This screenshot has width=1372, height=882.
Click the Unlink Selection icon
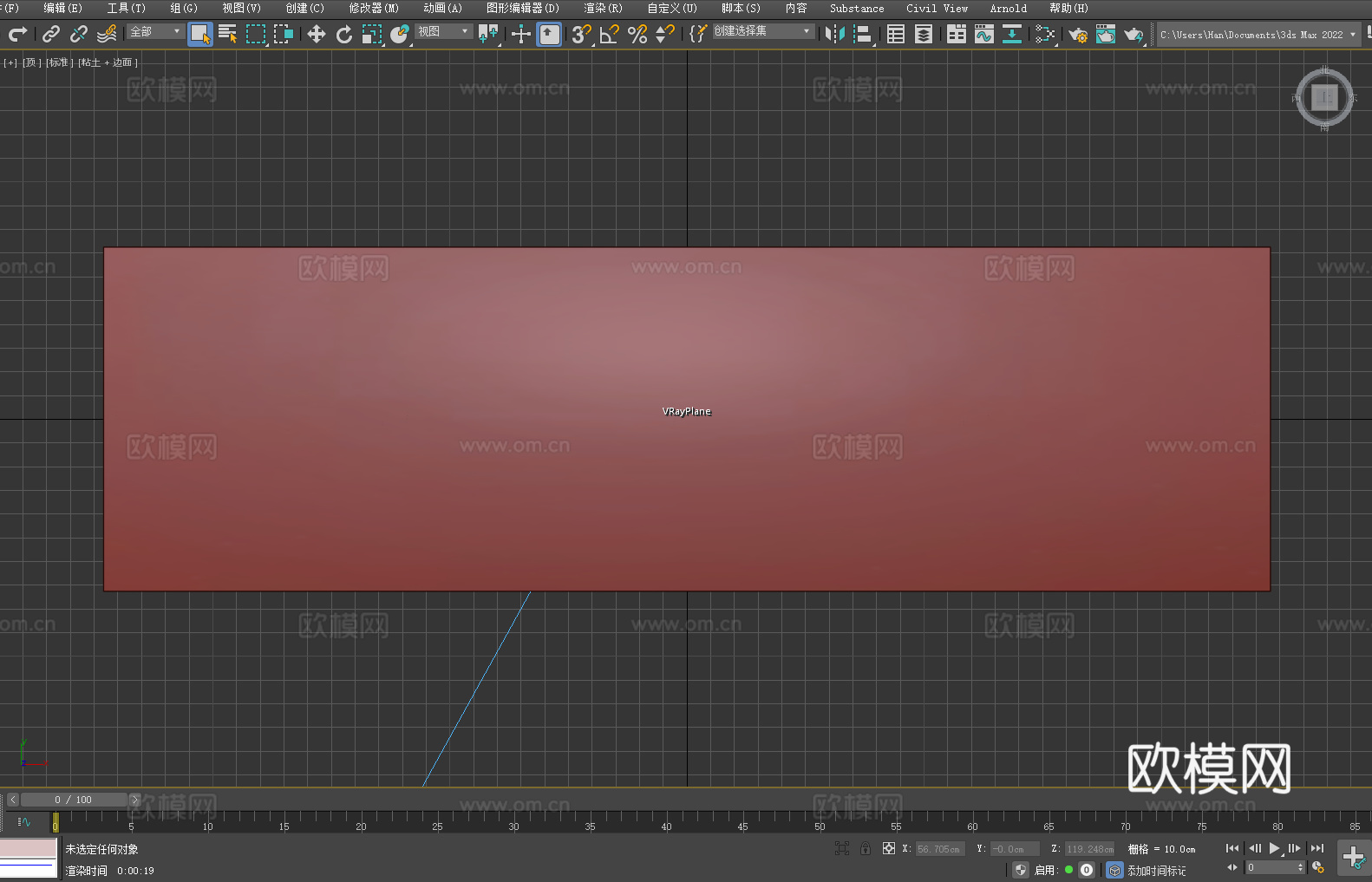pyautogui.click(x=79, y=34)
